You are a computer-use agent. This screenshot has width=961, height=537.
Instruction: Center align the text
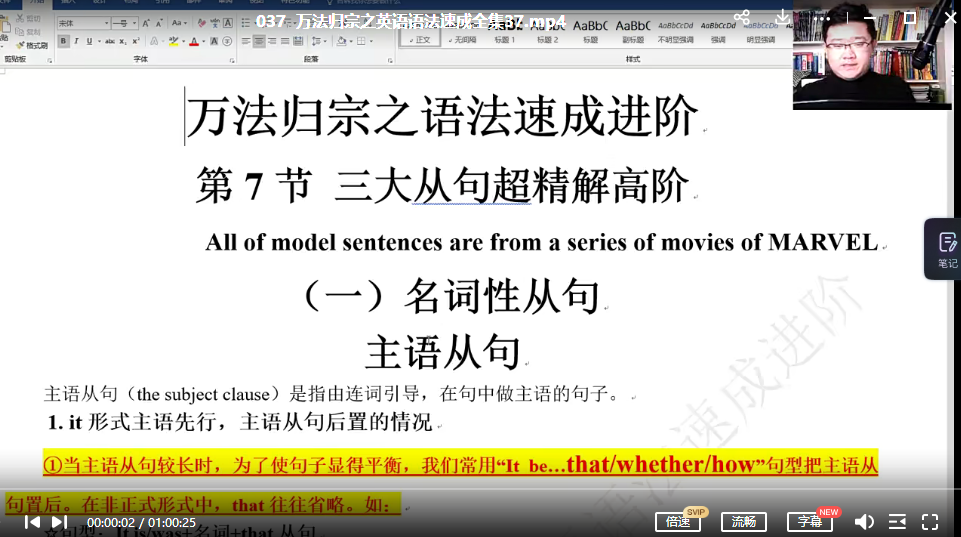click(x=259, y=41)
